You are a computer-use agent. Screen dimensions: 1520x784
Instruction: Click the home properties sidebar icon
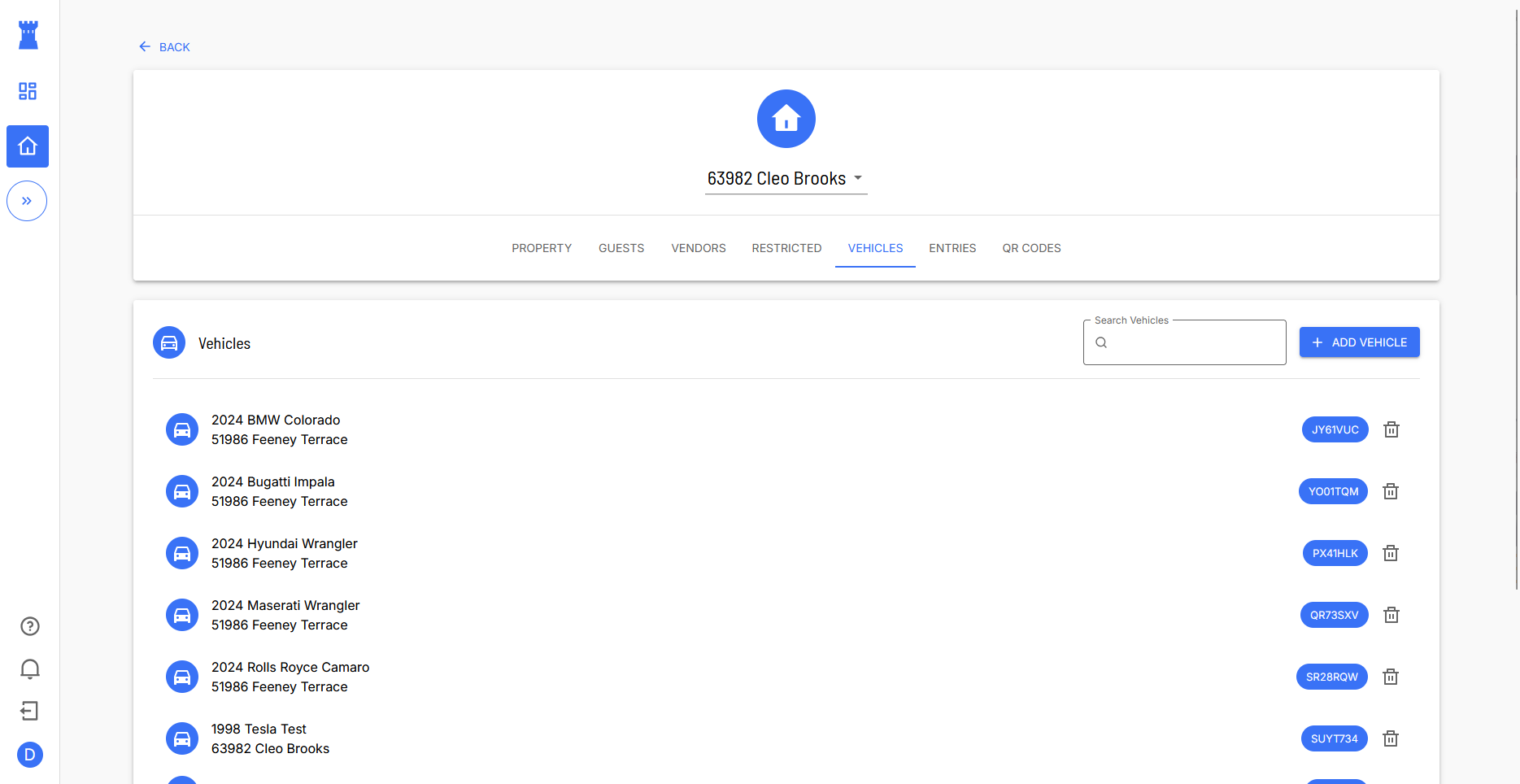(28, 146)
